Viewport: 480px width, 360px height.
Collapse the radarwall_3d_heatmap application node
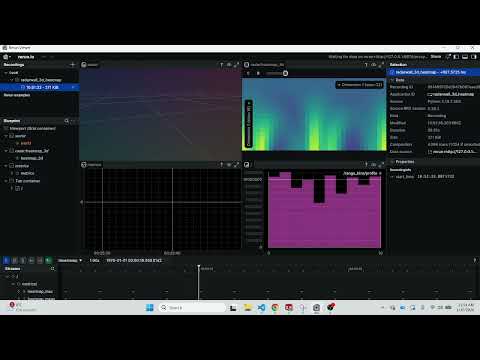pos(12,80)
